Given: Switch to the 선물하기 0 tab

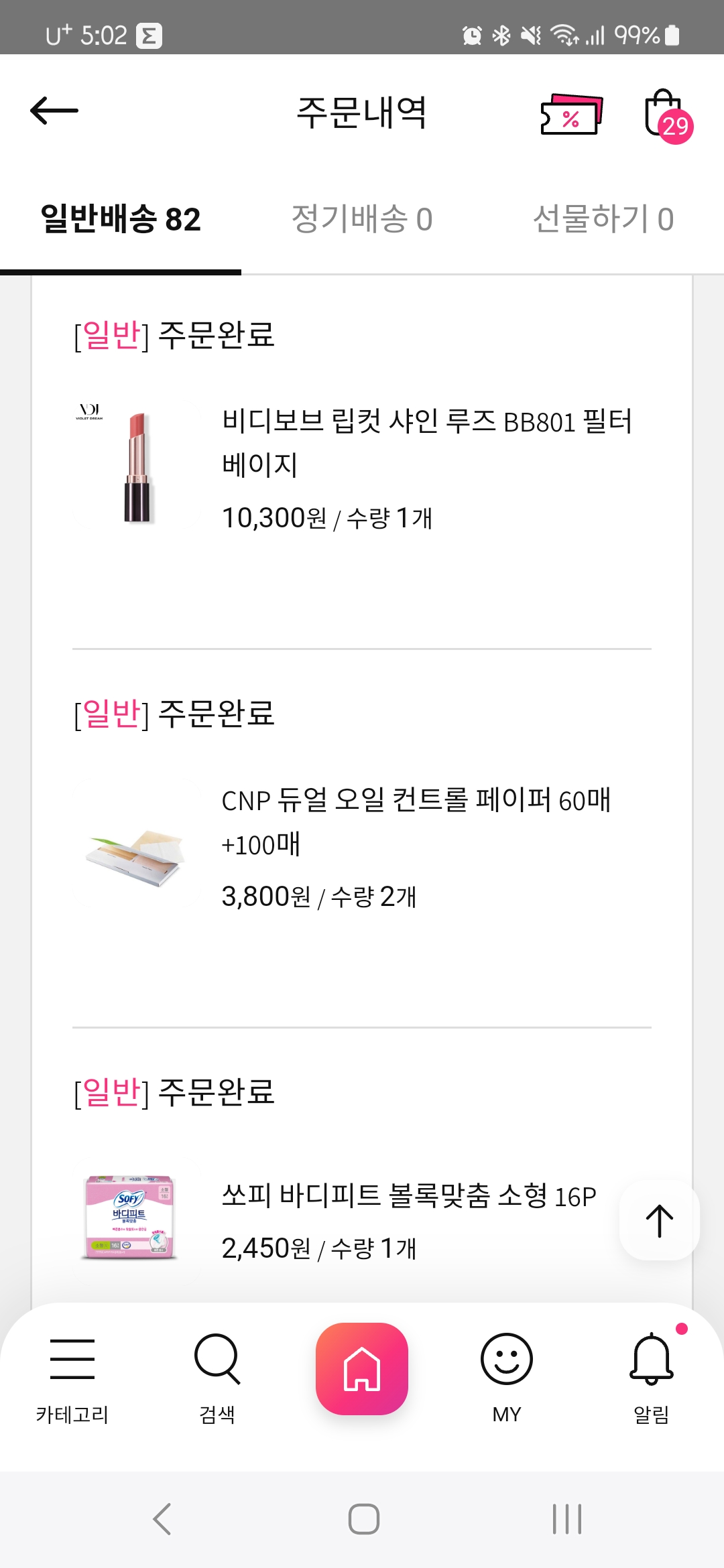Looking at the screenshot, I should tap(603, 219).
